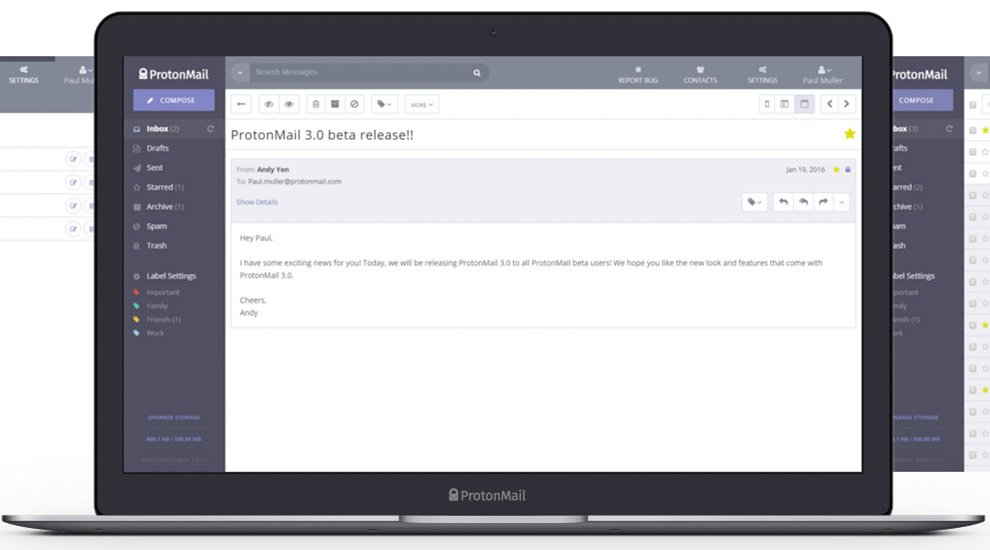Mark message as spam with ban icon
The height and width of the screenshot is (550, 990).
click(354, 104)
